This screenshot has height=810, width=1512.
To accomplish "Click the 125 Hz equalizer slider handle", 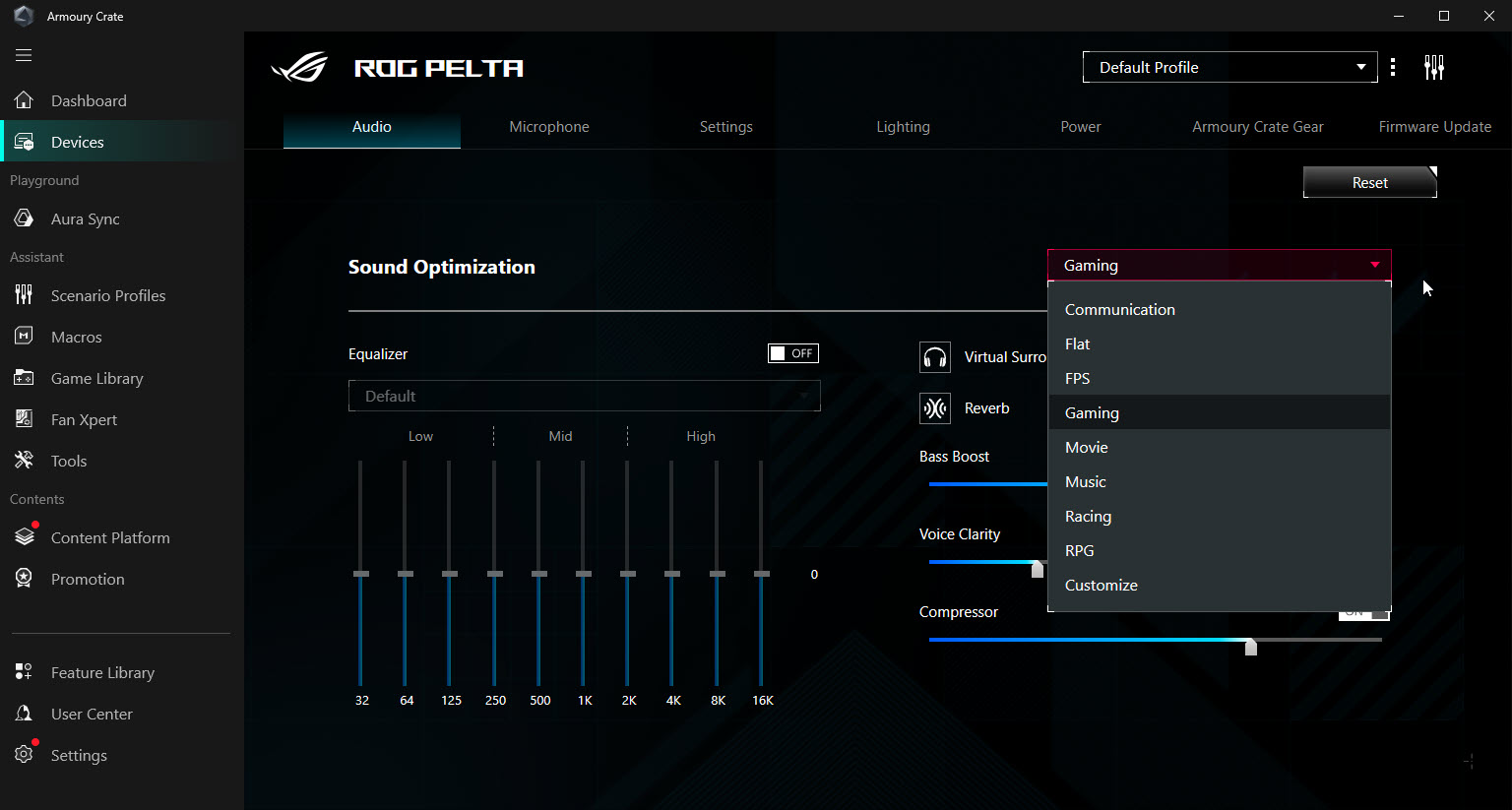I will click(x=450, y=574).
